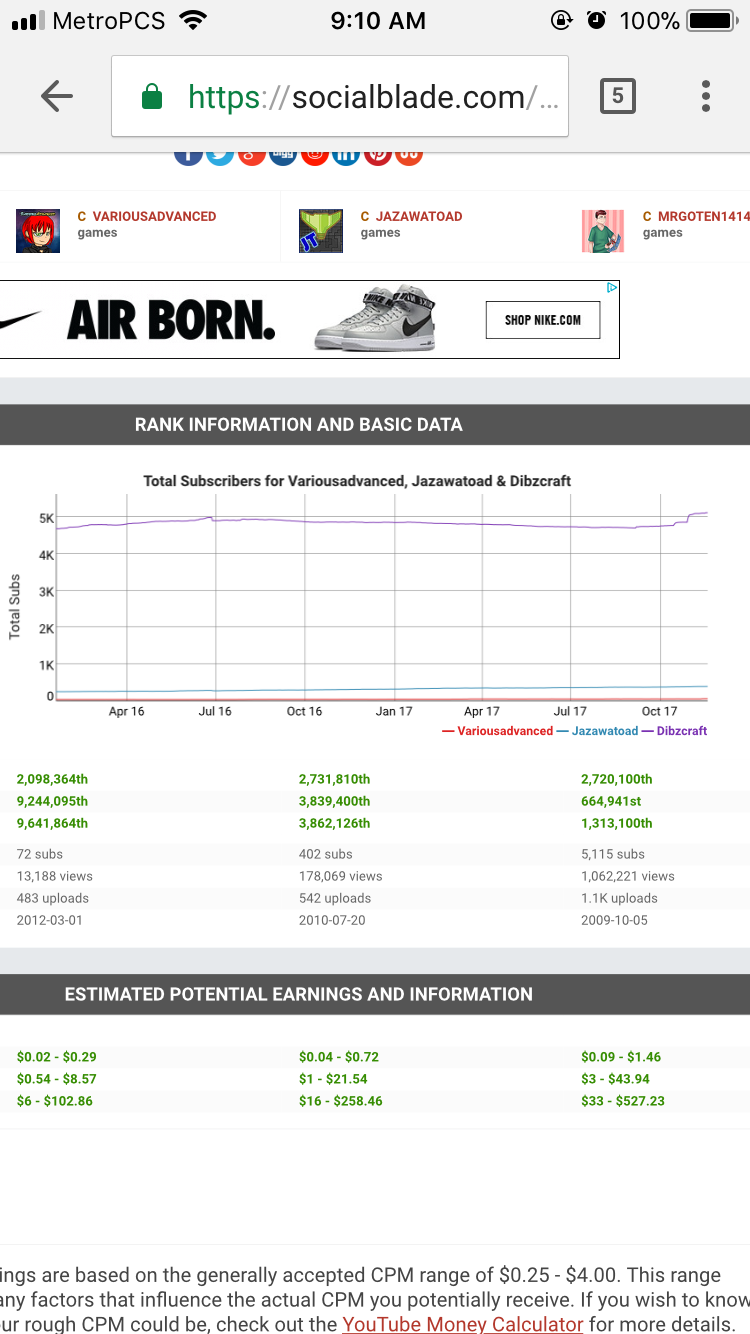This screenshot has width=750, height=1334.
Task: Select the 2,720,100th rank value
Action: (616, 779)
